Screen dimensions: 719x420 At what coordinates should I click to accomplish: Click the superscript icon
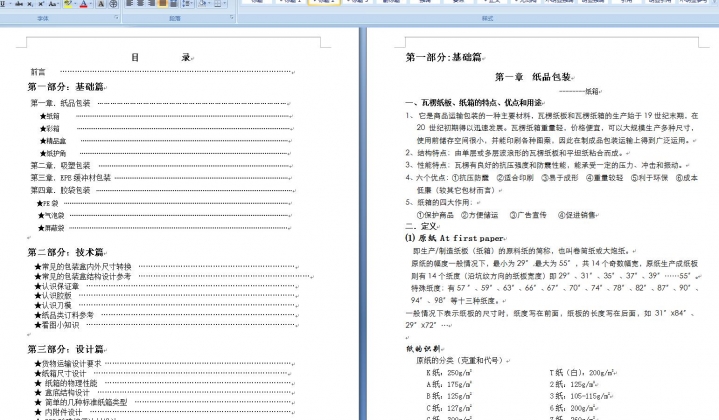coord(41,3)
